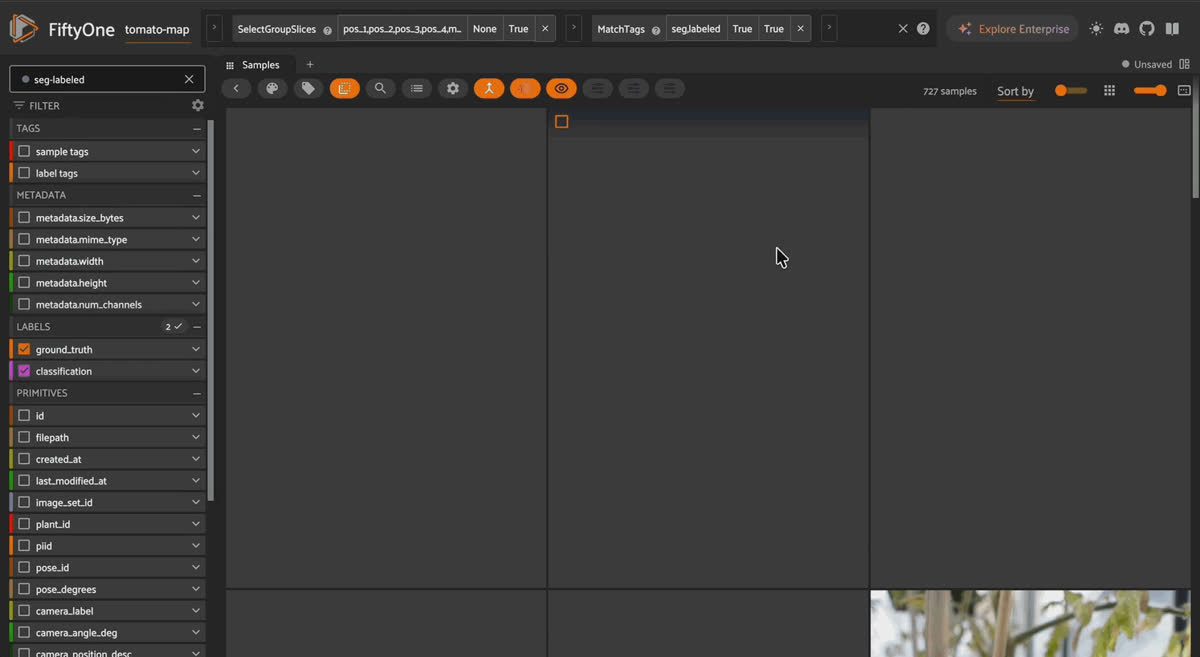Screen dimensions: 1200x657
Task: Click the FILTER label in sidebar
Action: (x=44, y=105)
